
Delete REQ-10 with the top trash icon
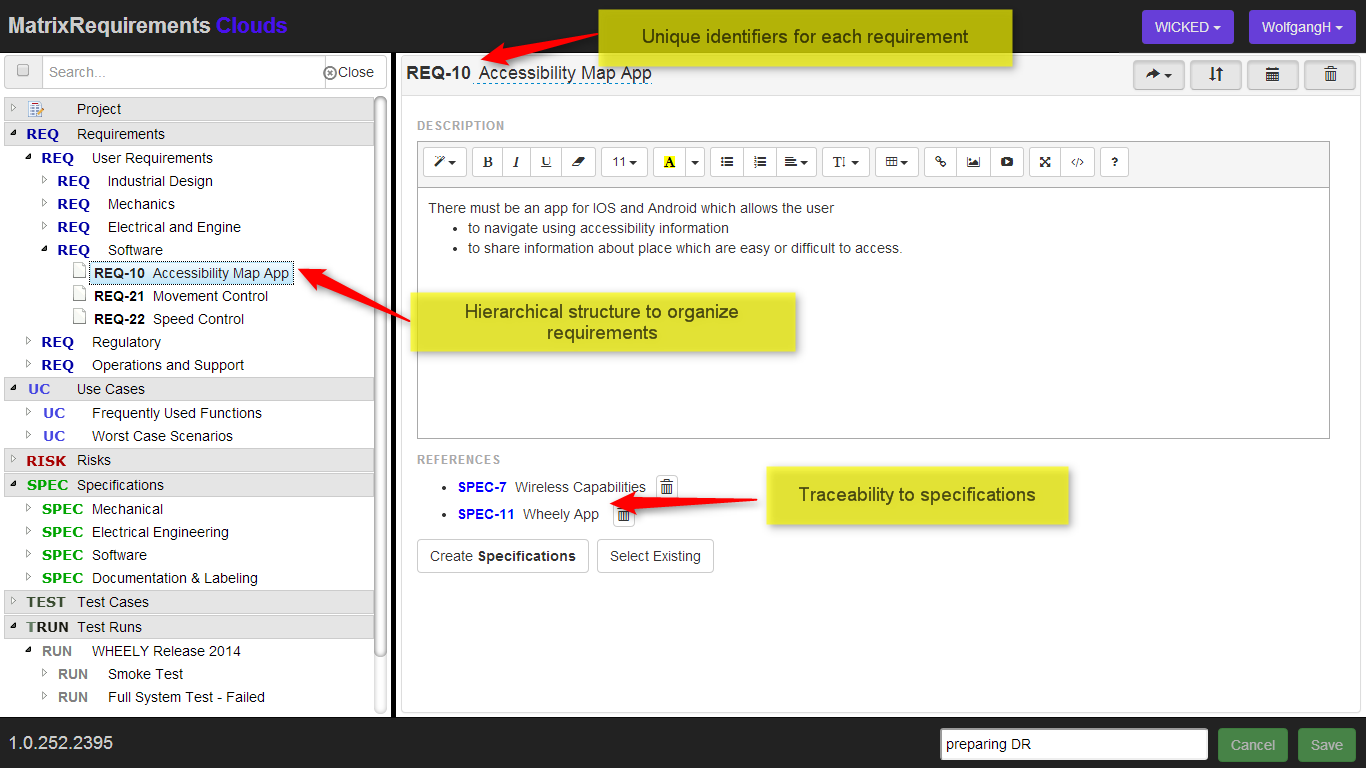coord(1330,75)
